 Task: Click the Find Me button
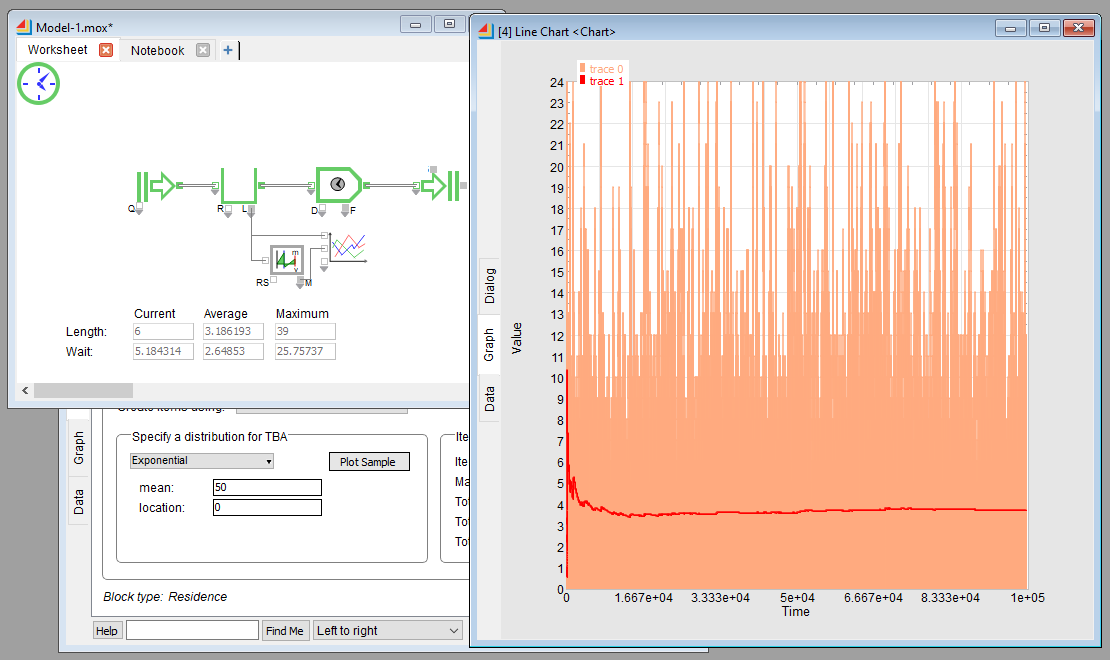(x=284, y=631)
